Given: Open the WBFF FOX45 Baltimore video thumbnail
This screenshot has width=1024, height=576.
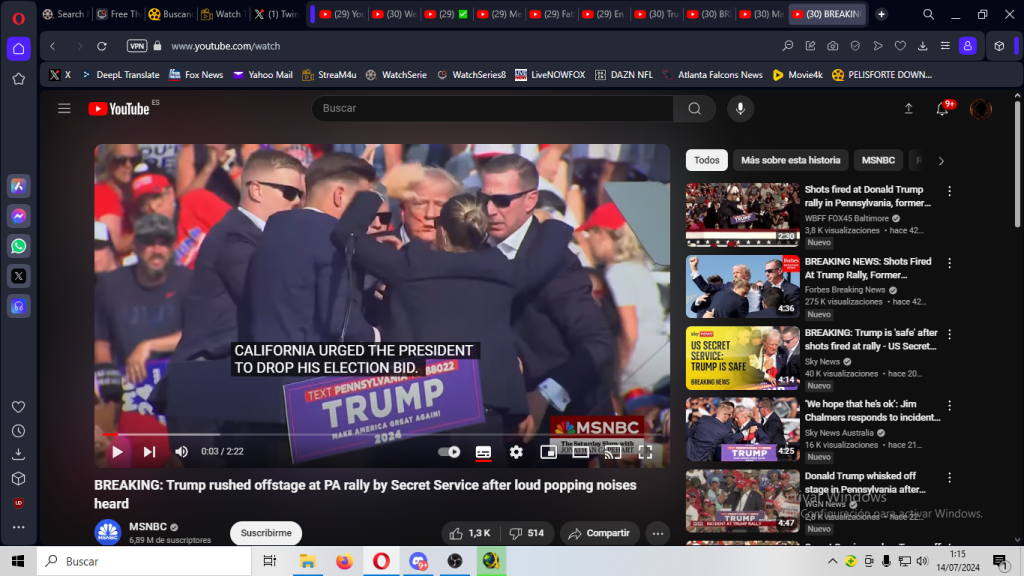Looking at the screenshot, I should (x=743, y=215).
